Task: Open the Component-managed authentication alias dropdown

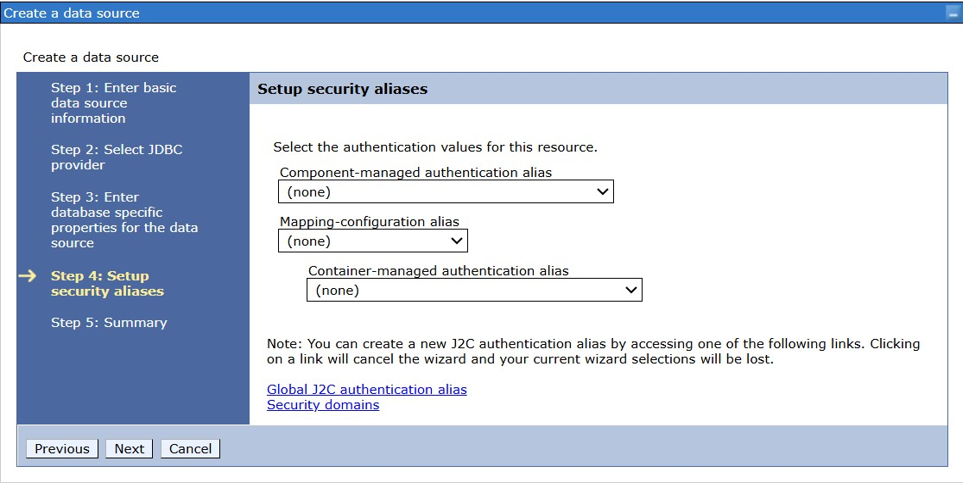Action: [446, 192]
